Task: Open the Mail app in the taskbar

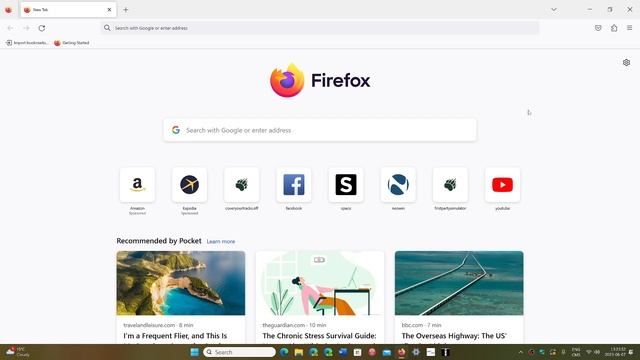Action: (x=387, y=352)
